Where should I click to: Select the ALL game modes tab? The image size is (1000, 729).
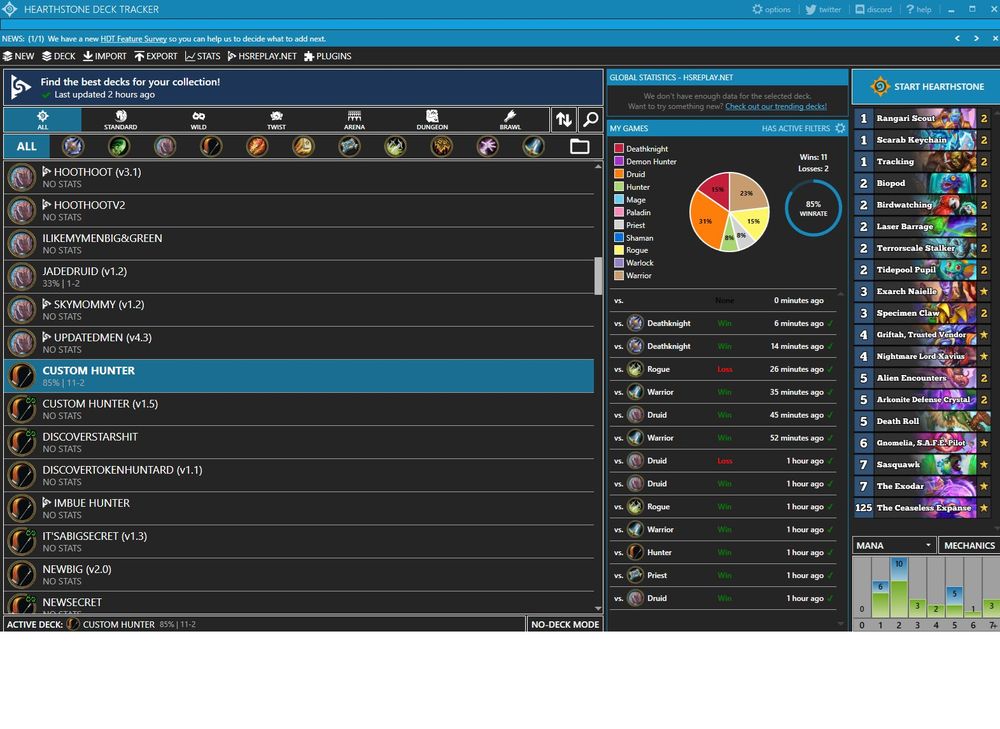pyautogui.click(x=43, y=119)
